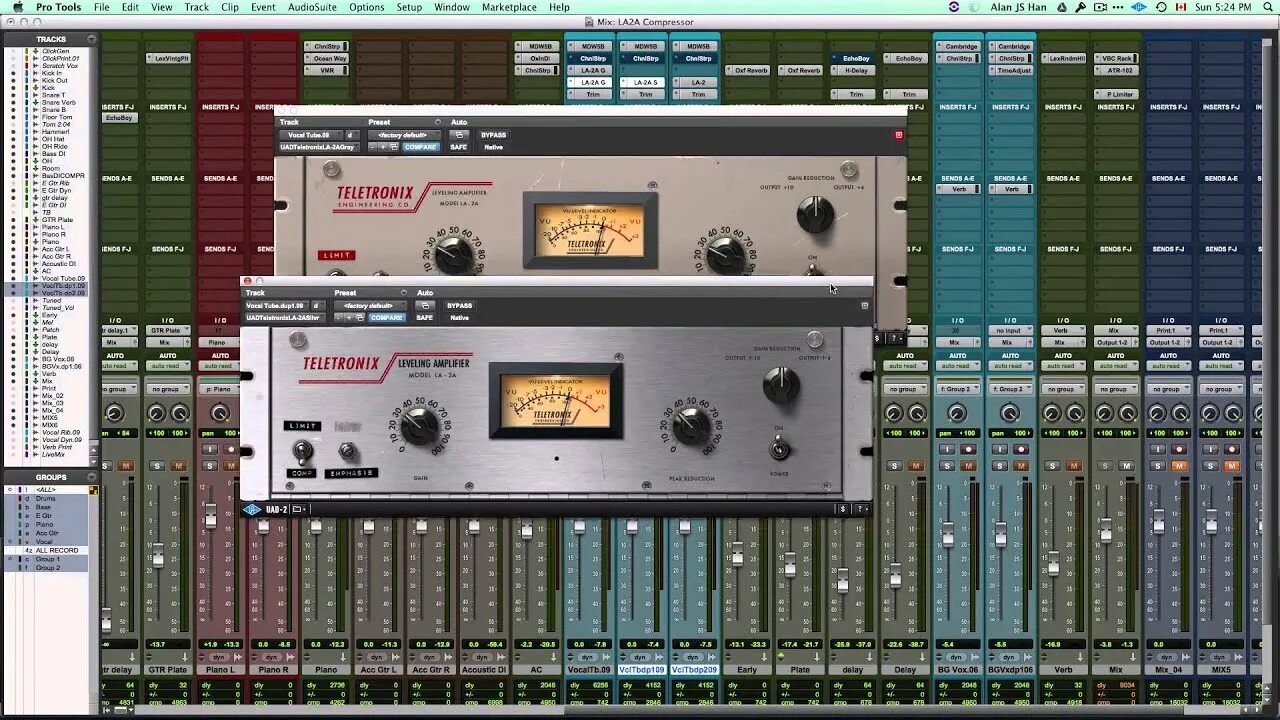1280x720 pixels.
Task: Open the Tracks list popup menu arrow
Action: point(92,39)
